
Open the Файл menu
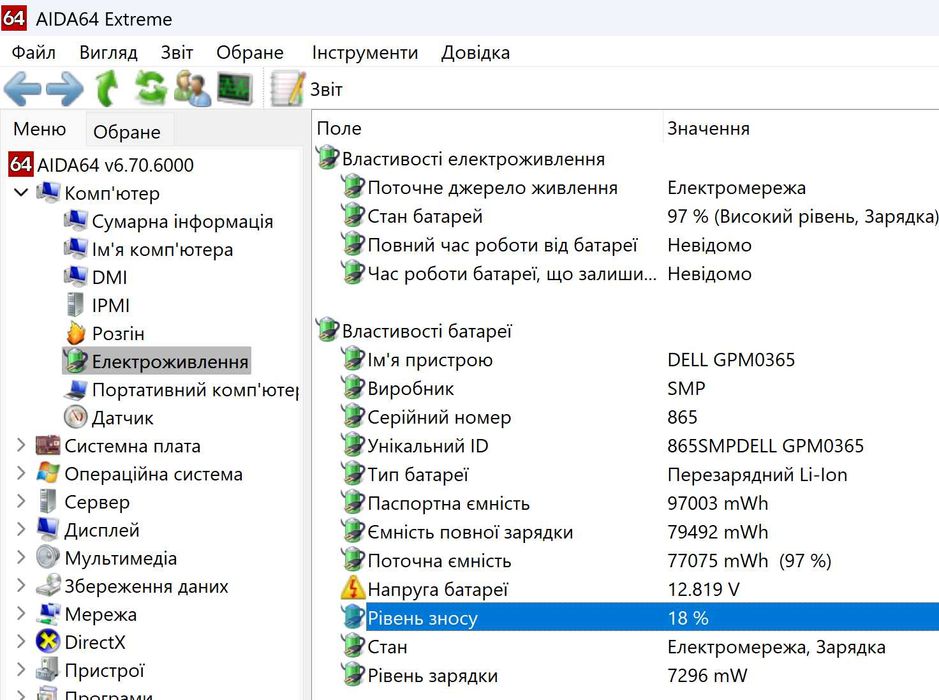(34, 53)
